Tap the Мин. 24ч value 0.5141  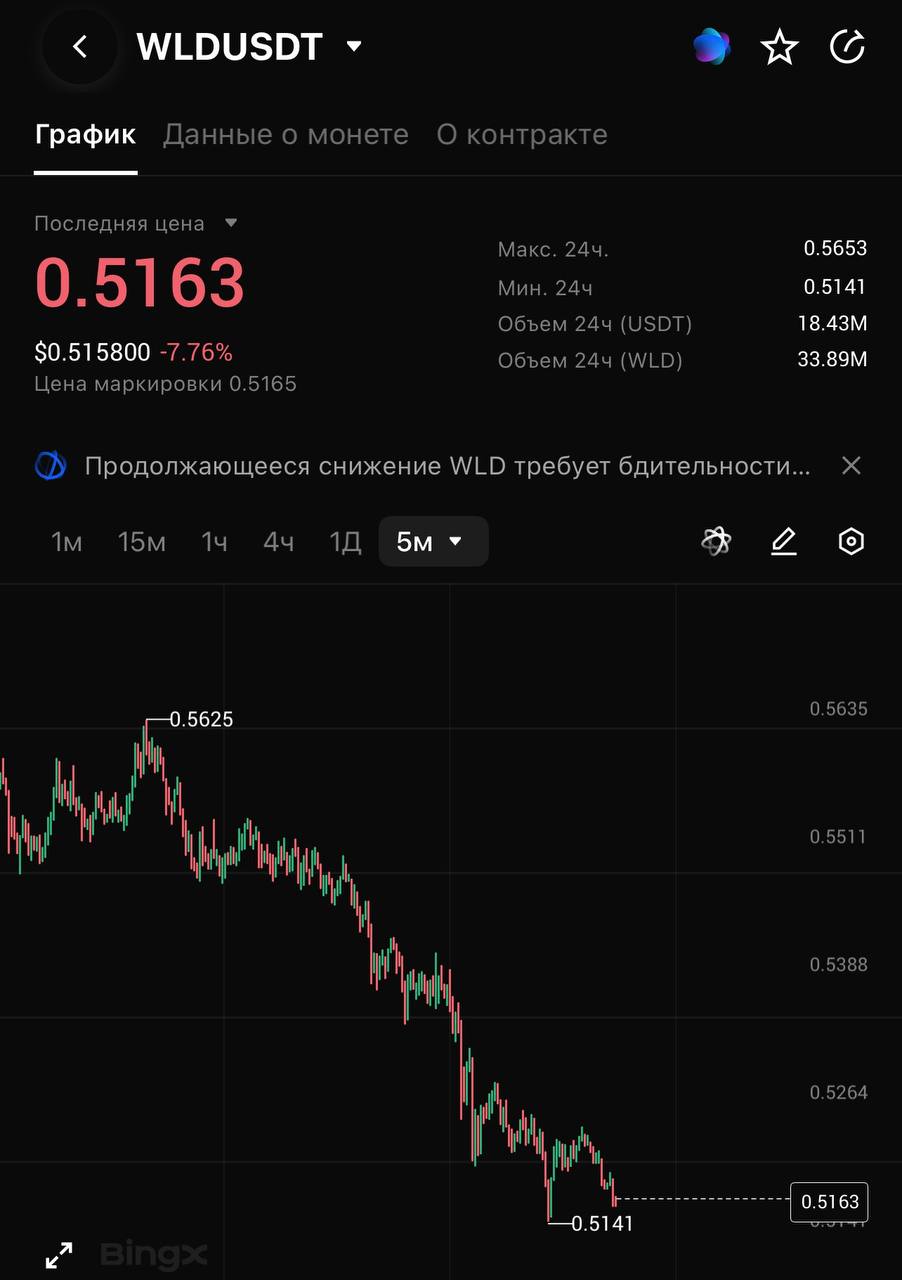(x=835, y=286)
